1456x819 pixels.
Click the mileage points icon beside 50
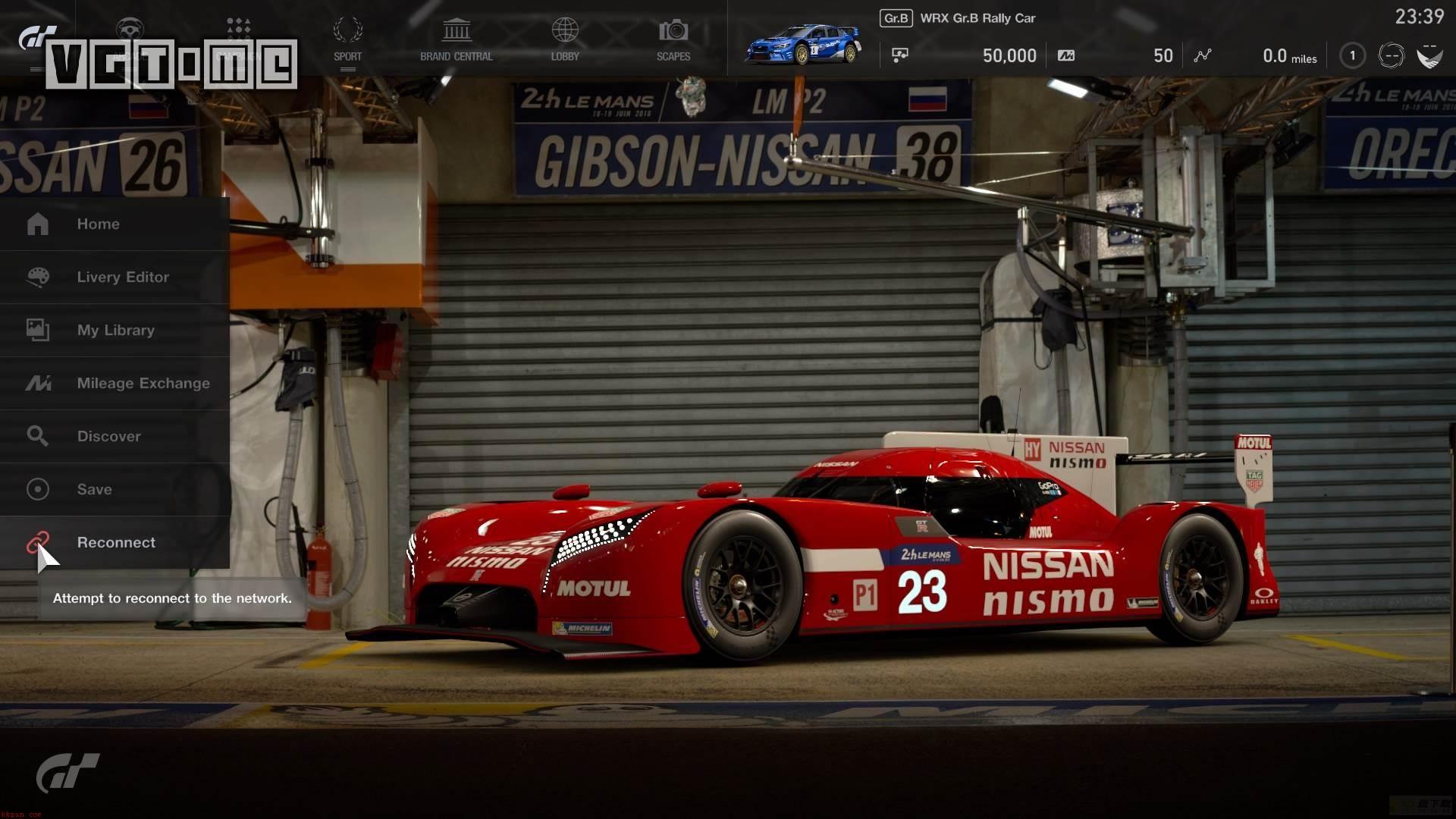1066,55
